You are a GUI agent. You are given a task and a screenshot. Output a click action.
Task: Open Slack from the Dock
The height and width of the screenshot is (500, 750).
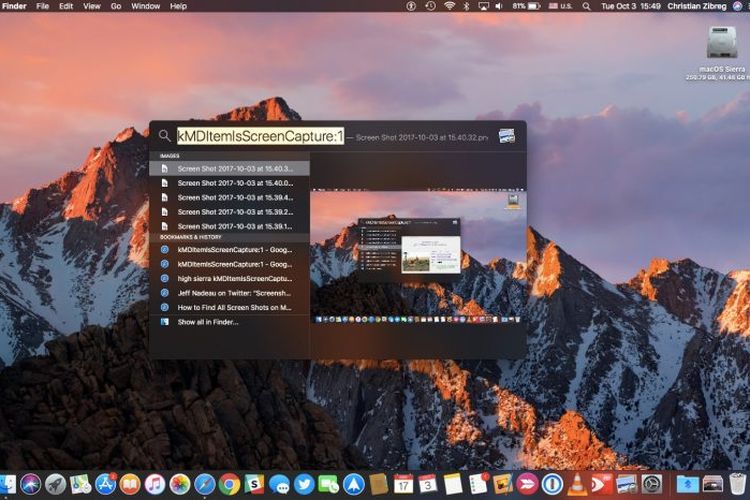click(x=254, y=485)
